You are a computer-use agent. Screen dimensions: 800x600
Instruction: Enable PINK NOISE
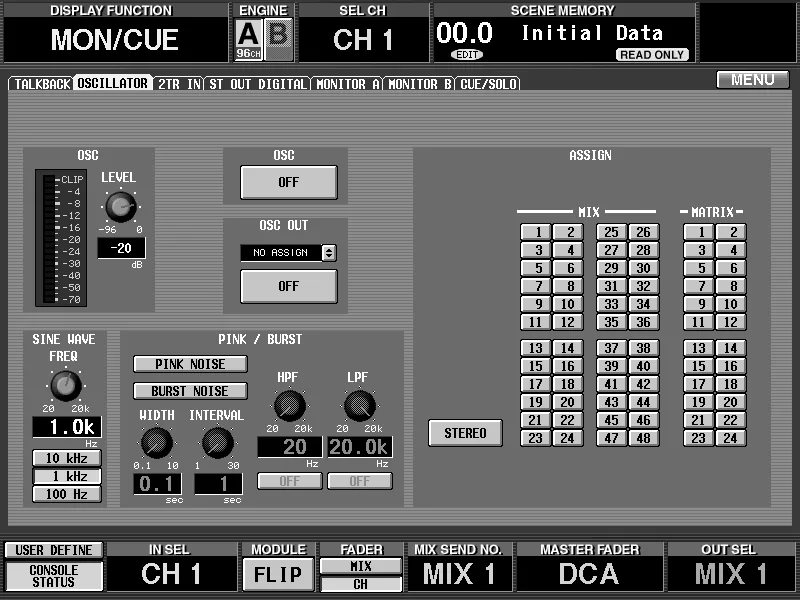click(x=190, y=364)
